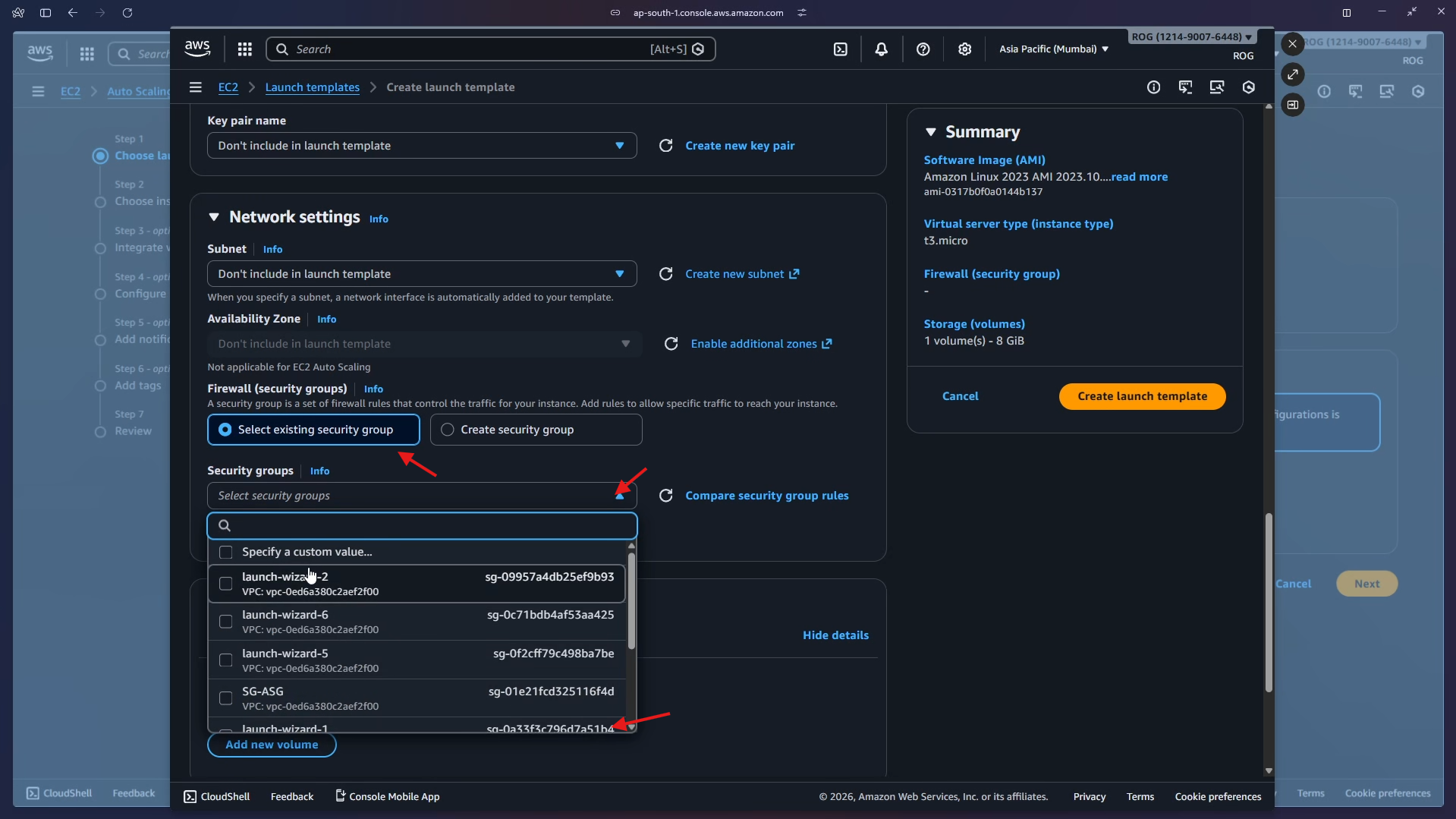The width and height of the screenshot is (1456, 819).
Task: Select the Create security group radio button
Action: tap(448, 429)
